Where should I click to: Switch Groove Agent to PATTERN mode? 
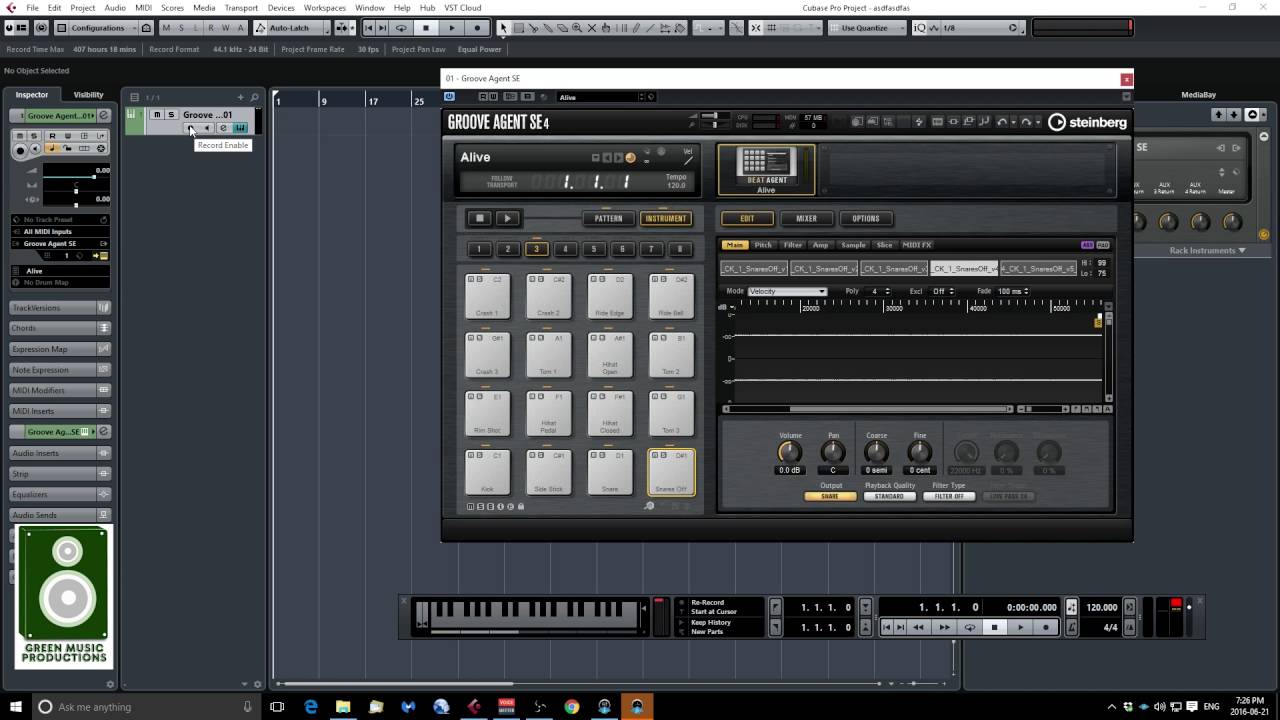point(608,218)
